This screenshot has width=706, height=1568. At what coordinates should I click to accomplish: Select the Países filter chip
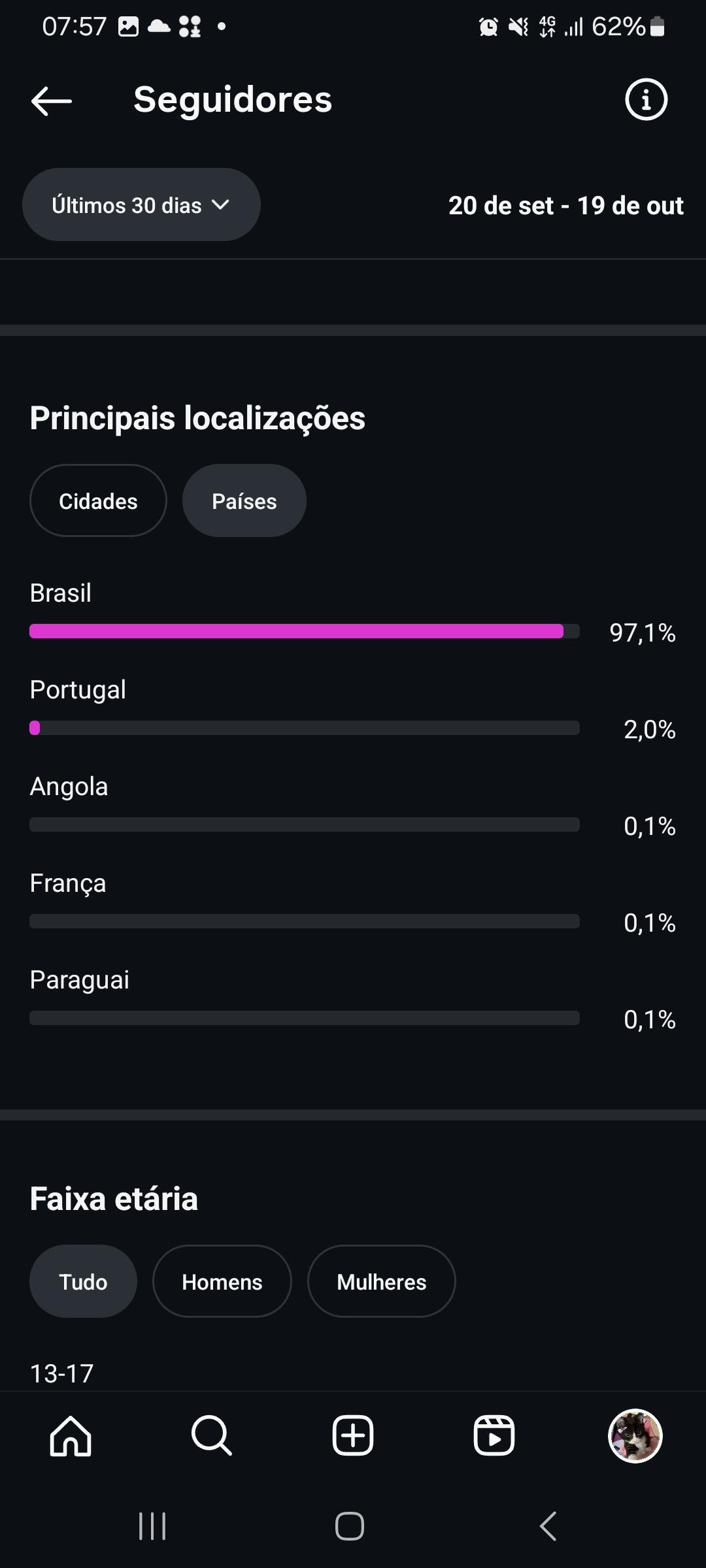[x=244, y=501]
